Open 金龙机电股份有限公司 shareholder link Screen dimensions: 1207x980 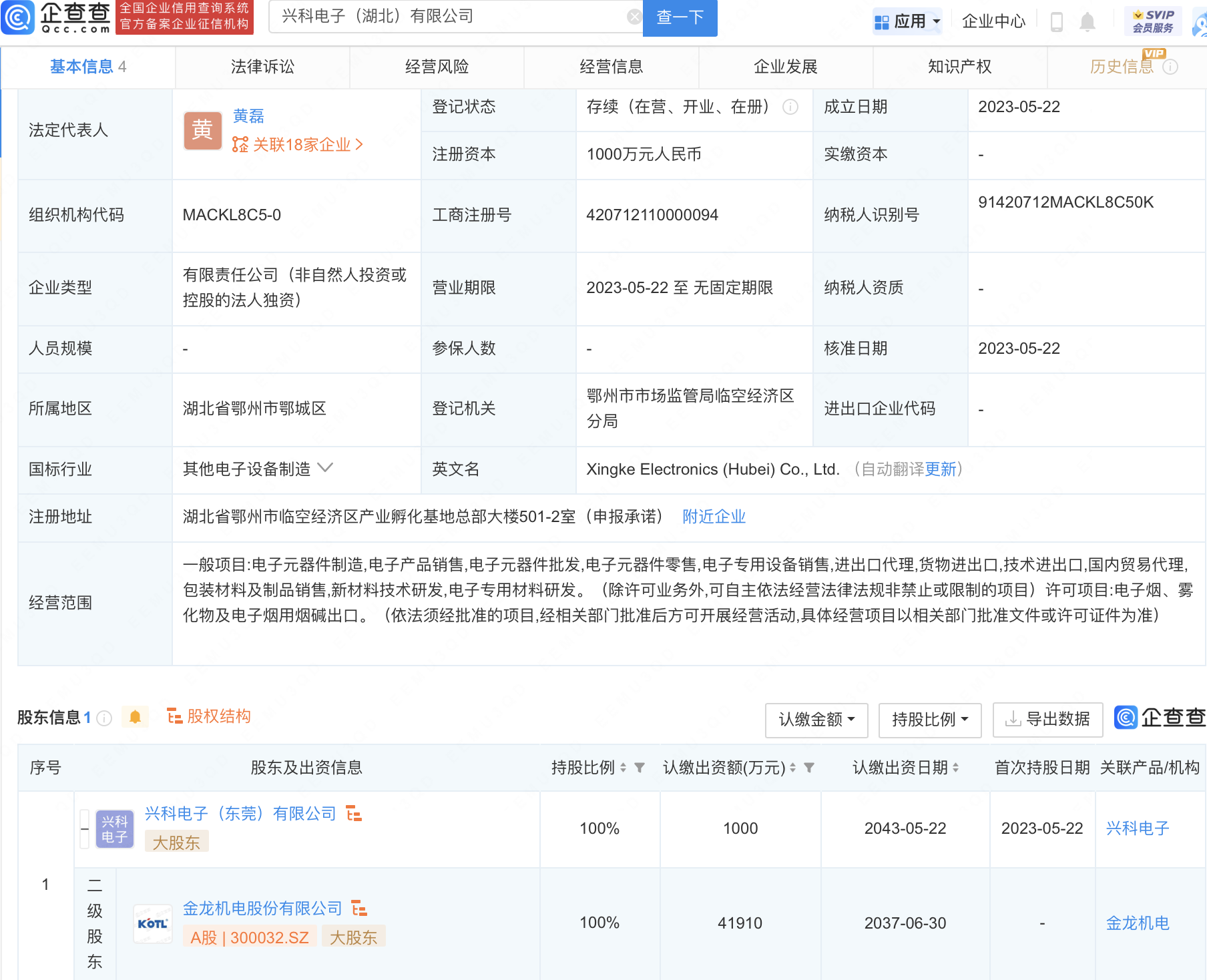pyautogui.click(x=262, y=909)
